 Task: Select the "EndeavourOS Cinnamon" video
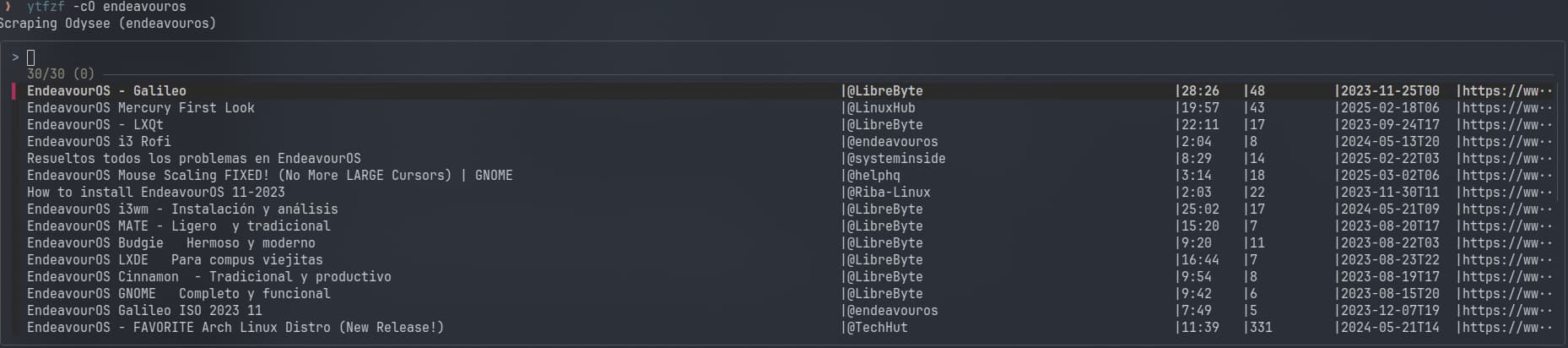click(208, 277)
